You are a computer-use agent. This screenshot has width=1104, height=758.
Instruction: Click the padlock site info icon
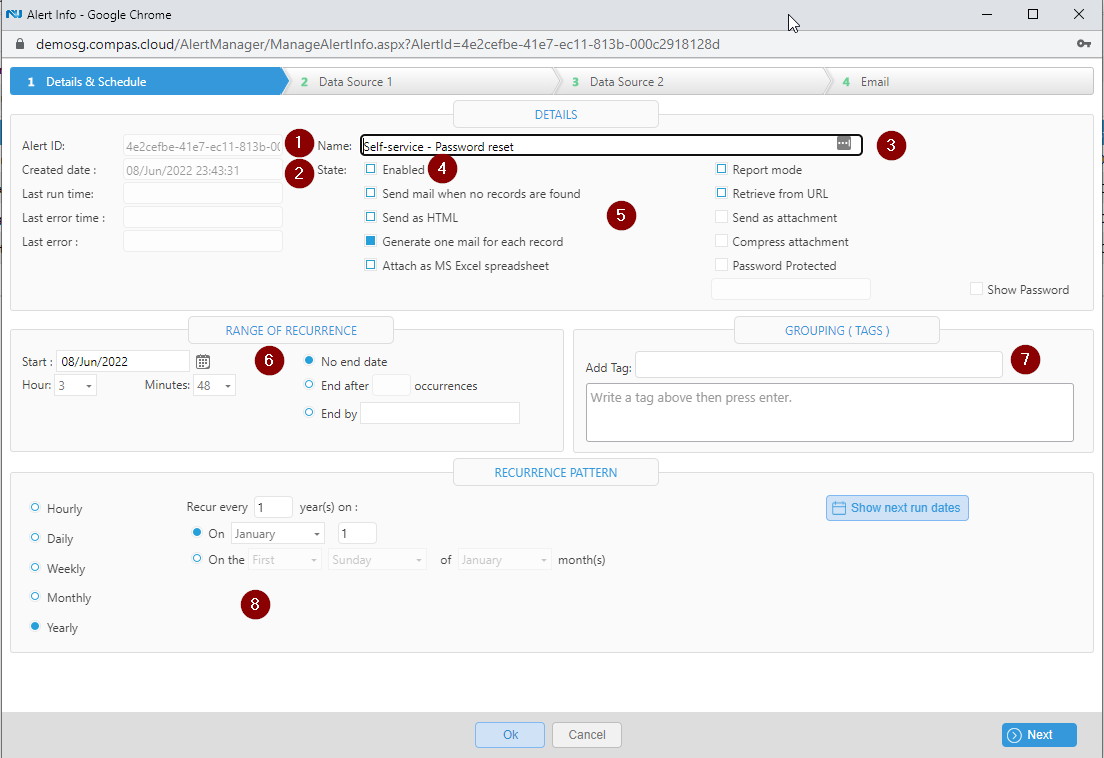tap(20, 44)
